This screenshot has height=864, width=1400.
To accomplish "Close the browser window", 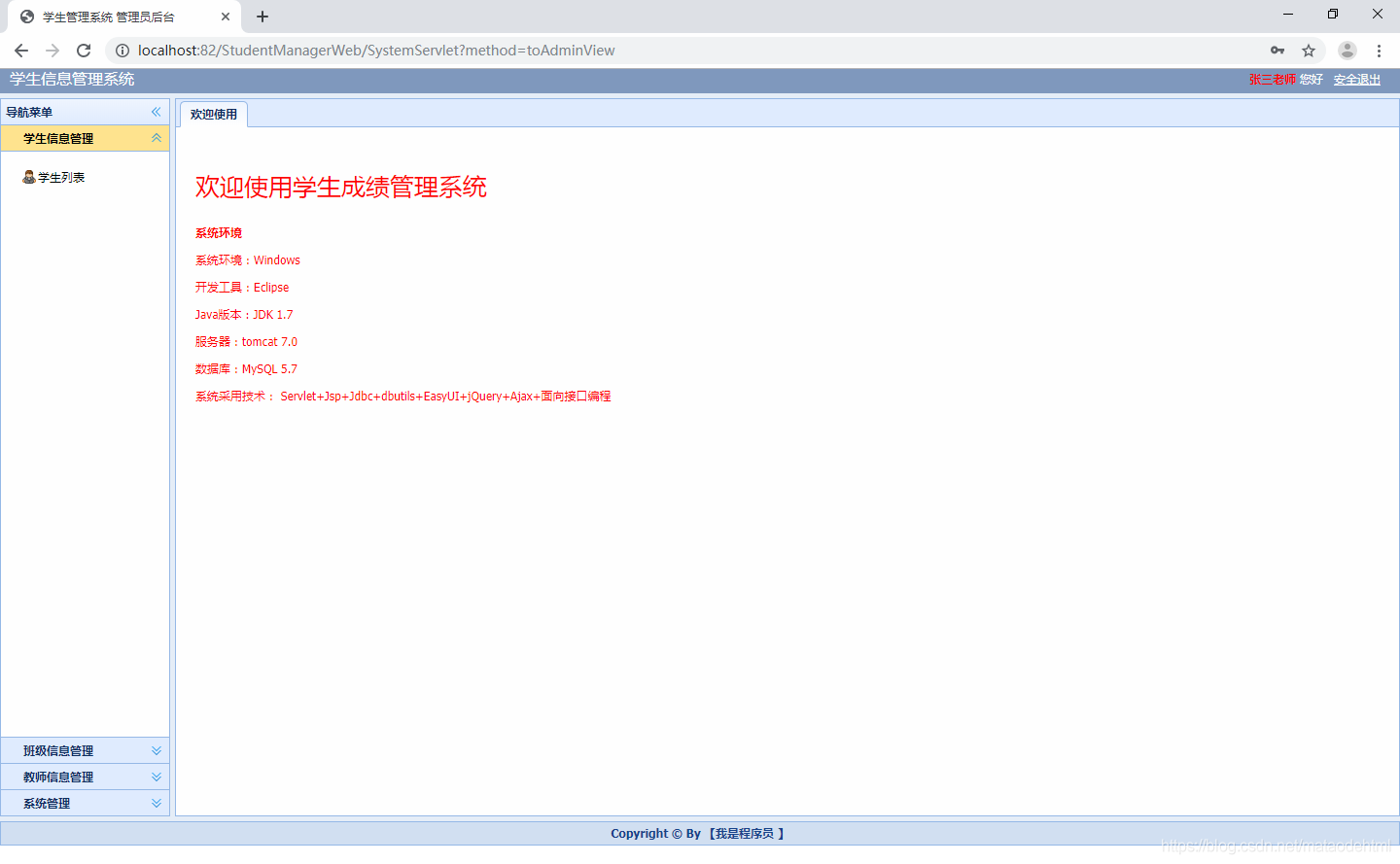I will pyautogui.click(x=1378, y=14).
